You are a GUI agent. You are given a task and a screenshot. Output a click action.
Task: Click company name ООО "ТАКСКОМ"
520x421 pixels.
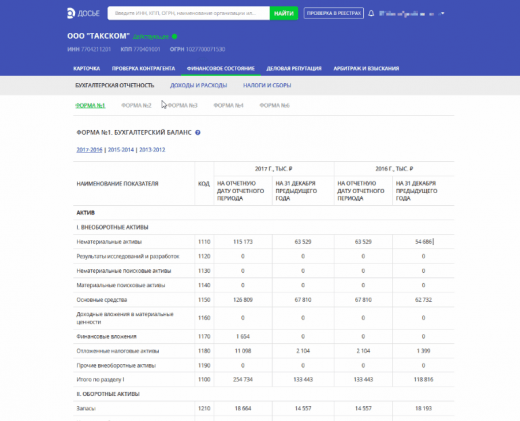pyautogui.click(x=98, y=36)
